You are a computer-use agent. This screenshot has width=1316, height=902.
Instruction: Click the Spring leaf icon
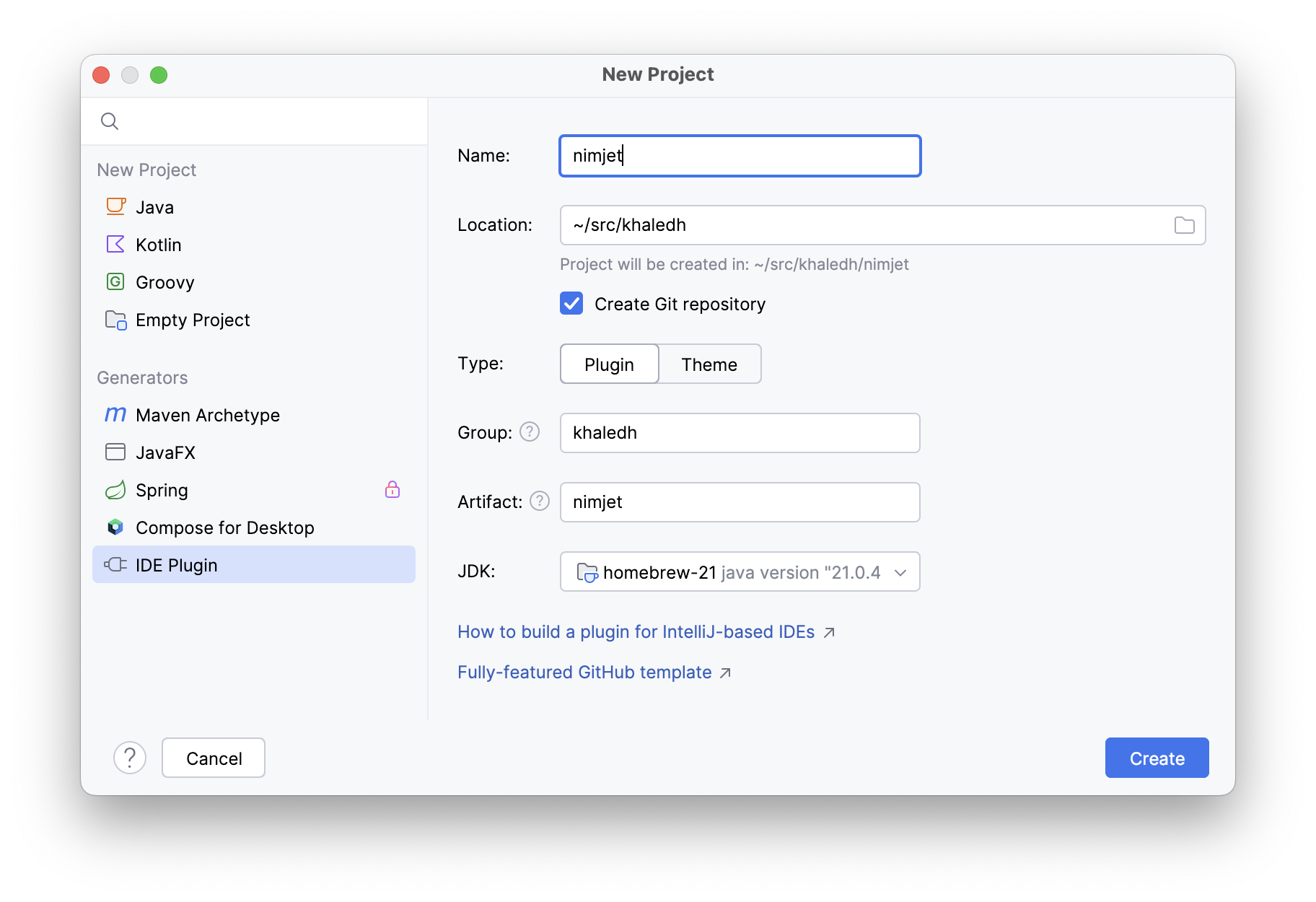click(x=115, y=490)
